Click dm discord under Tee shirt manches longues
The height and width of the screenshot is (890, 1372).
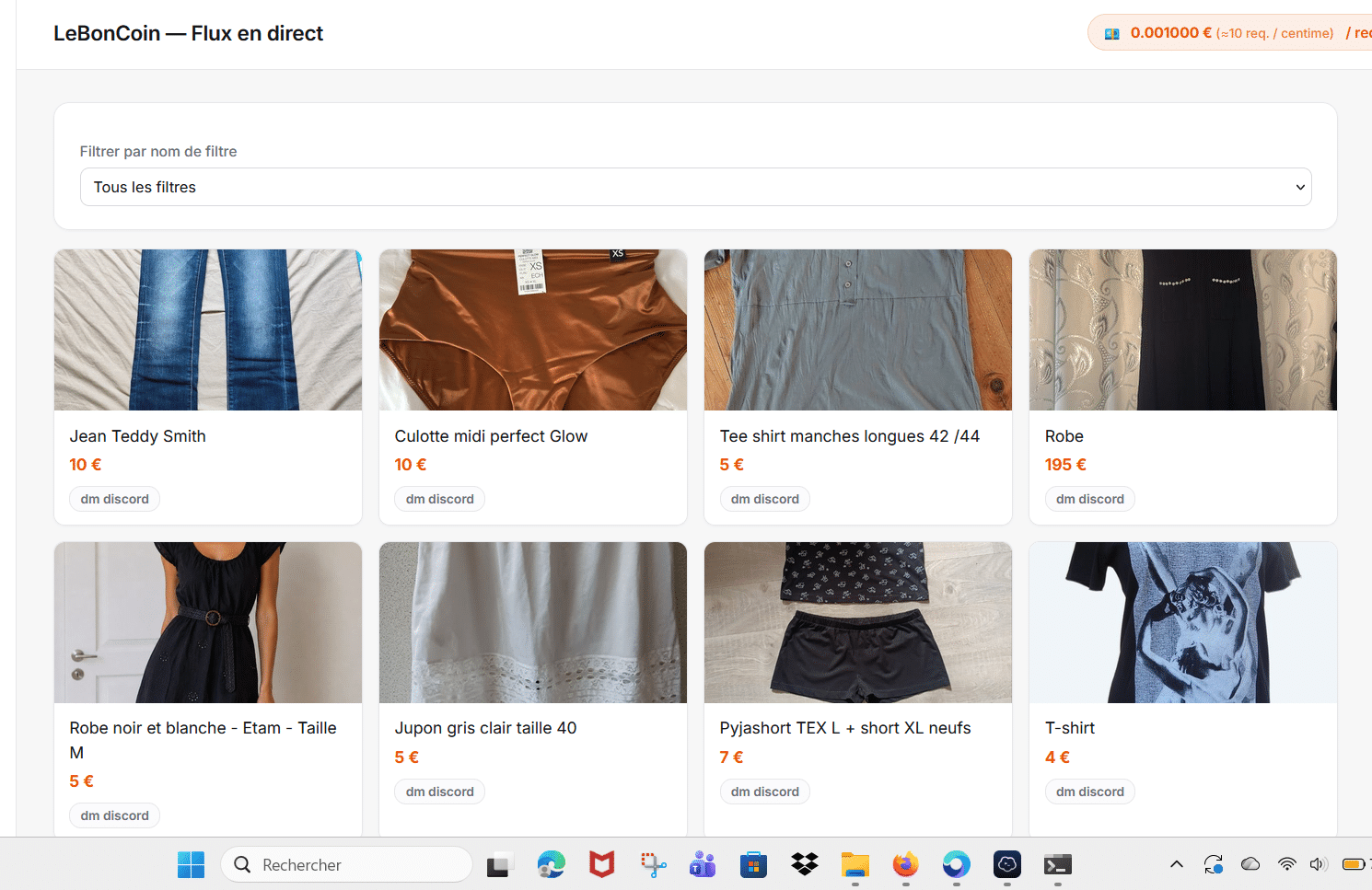pos(764,499)
